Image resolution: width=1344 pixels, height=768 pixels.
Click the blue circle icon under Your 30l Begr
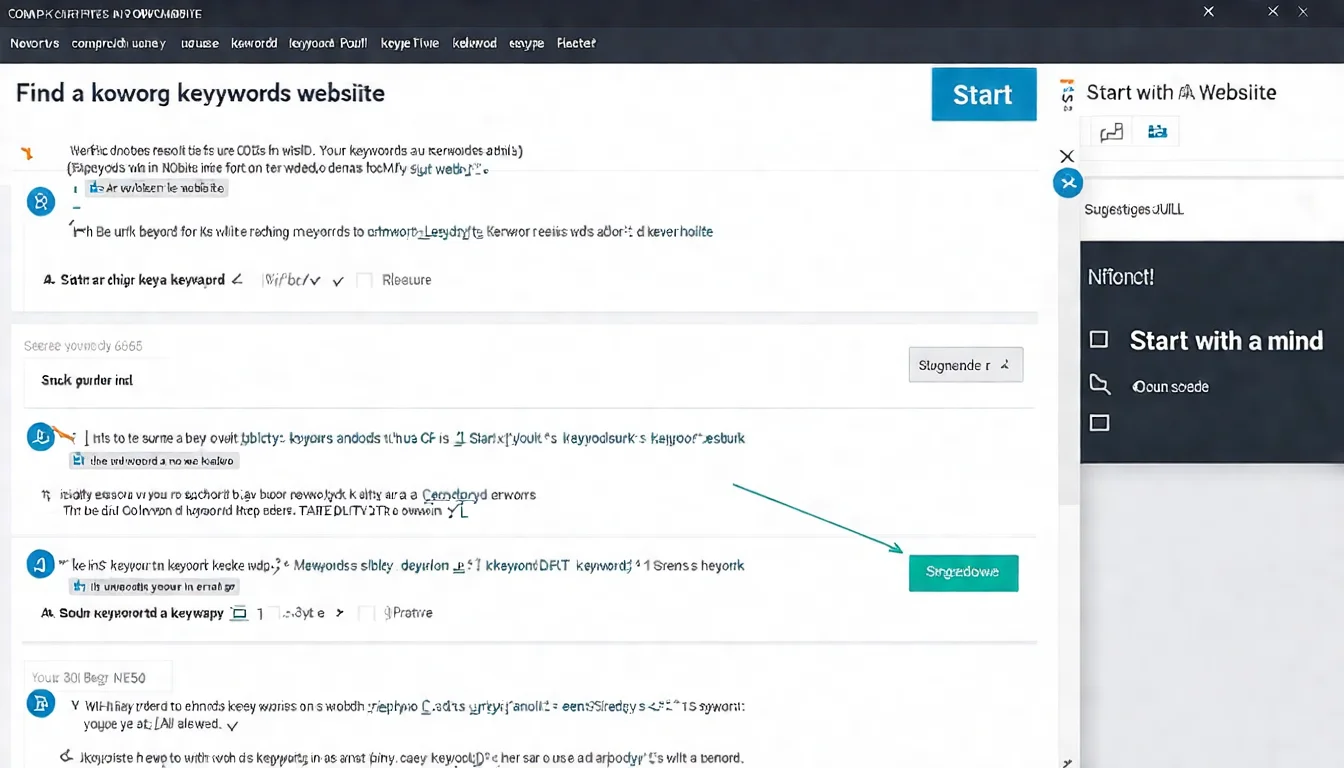point(41,704)
